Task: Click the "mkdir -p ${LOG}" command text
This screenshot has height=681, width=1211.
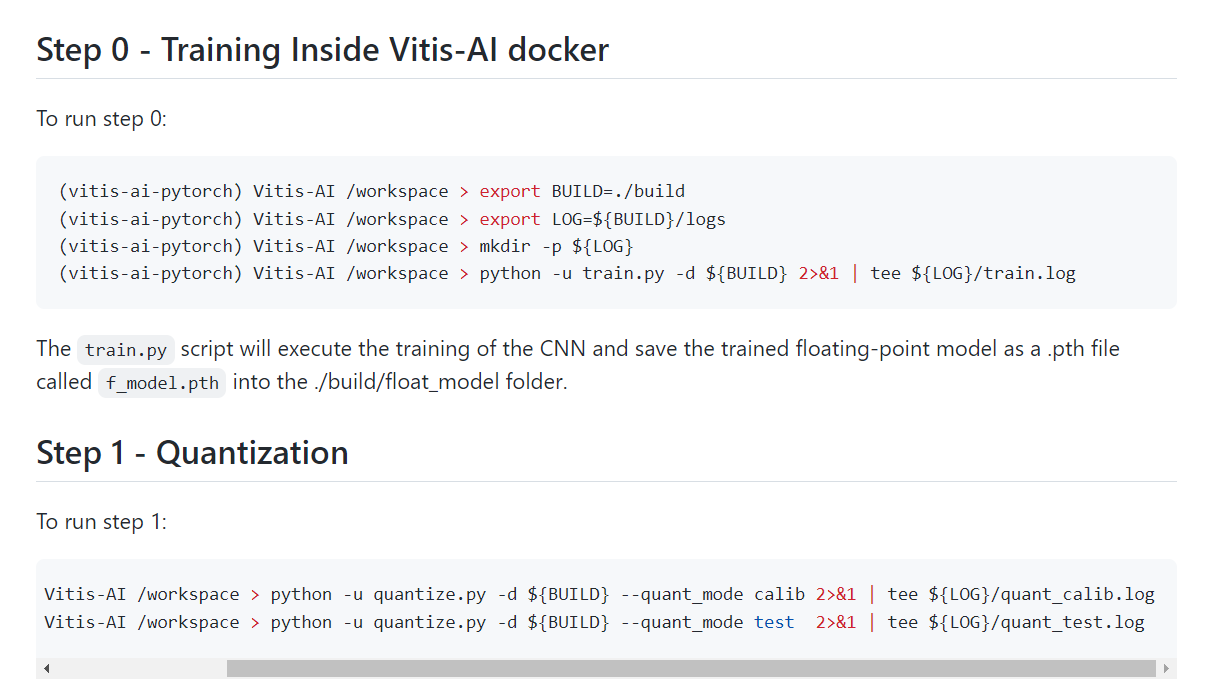Action: tap(556, 246)
